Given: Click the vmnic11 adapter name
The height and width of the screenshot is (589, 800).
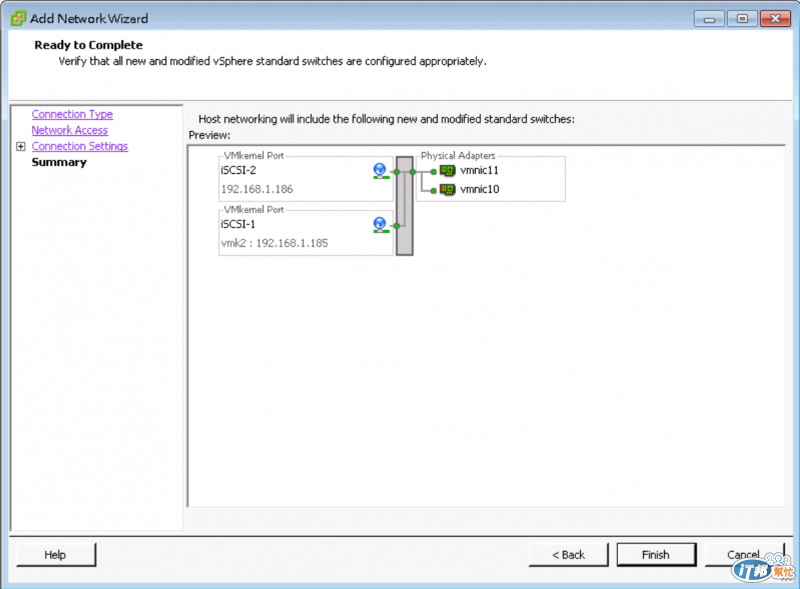Looking at the screenshot, I should click(x=479, y=170).
